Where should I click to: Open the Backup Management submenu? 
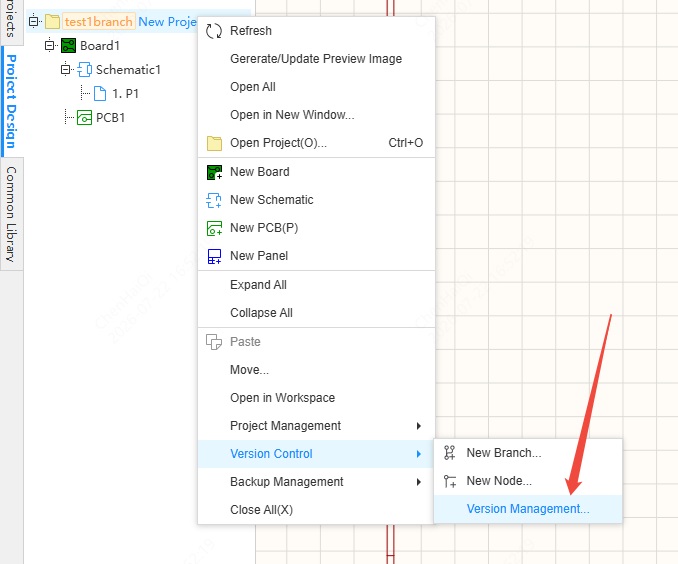316,482
